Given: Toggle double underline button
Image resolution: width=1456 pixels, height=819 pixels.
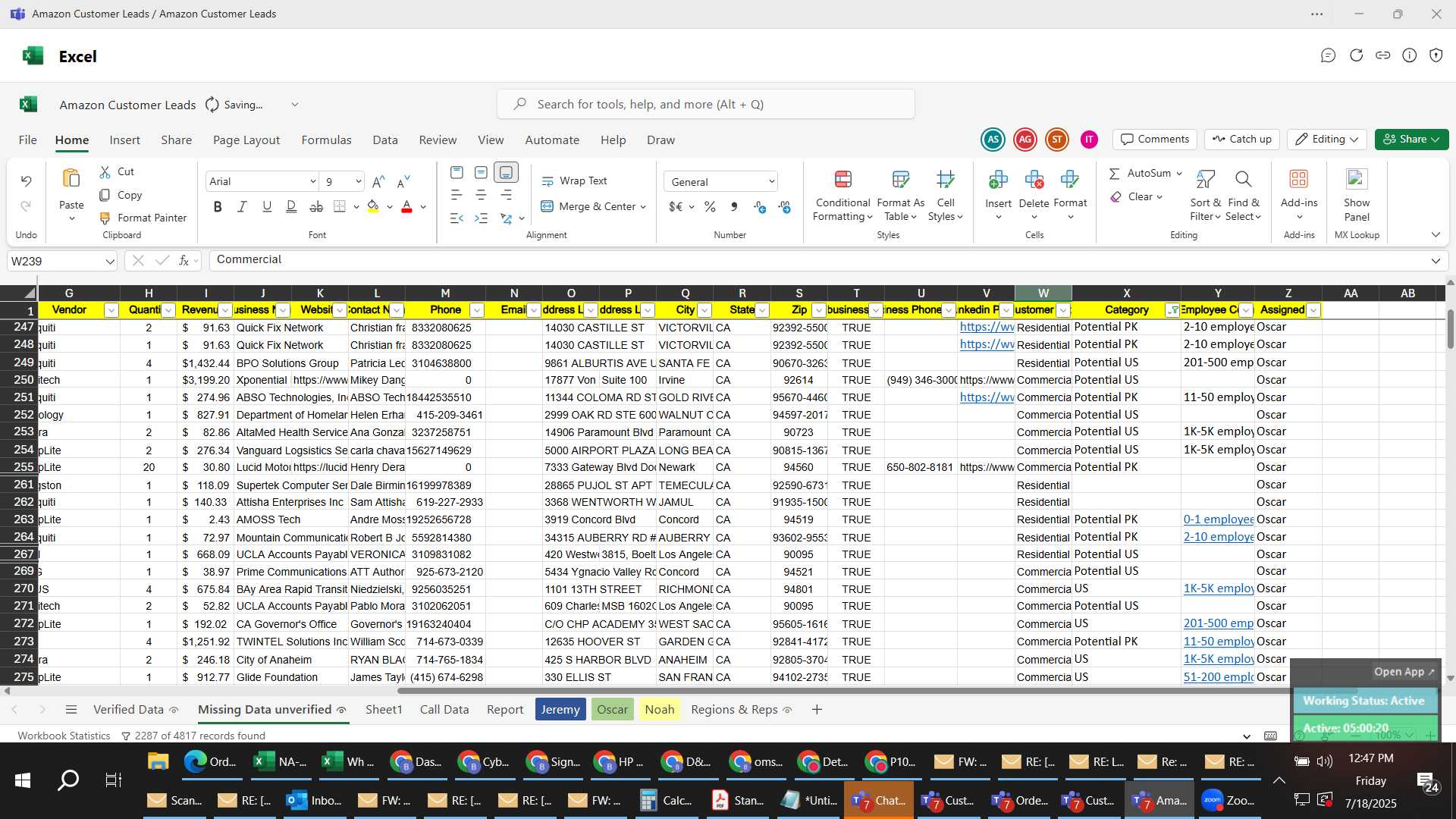Looking at the screenshot, I should 291,207.
